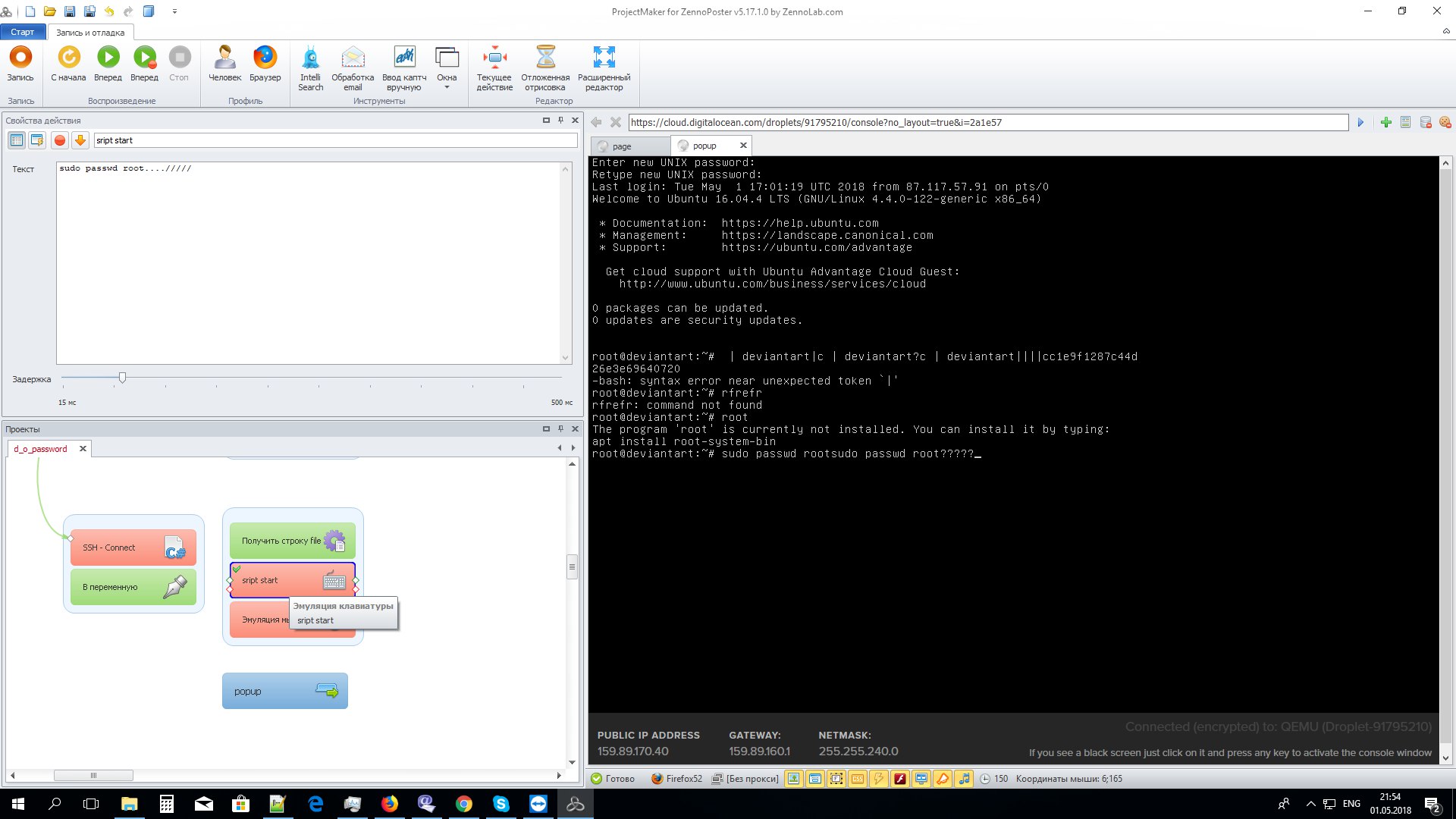
Task: Switch to the 'page' browser tab
Action: (x=630, y=146)
